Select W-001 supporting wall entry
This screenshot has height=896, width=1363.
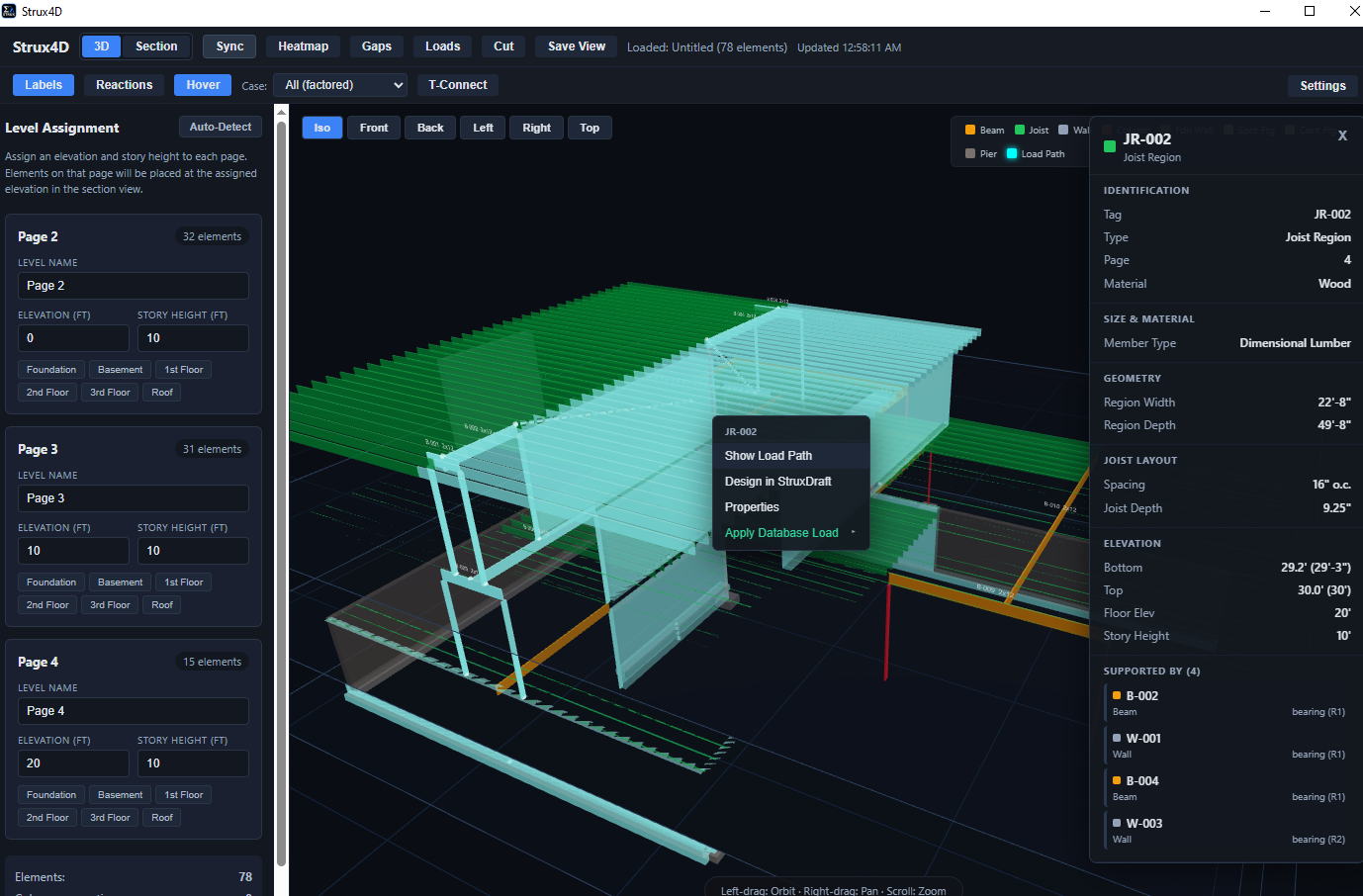coord(1227,746)
